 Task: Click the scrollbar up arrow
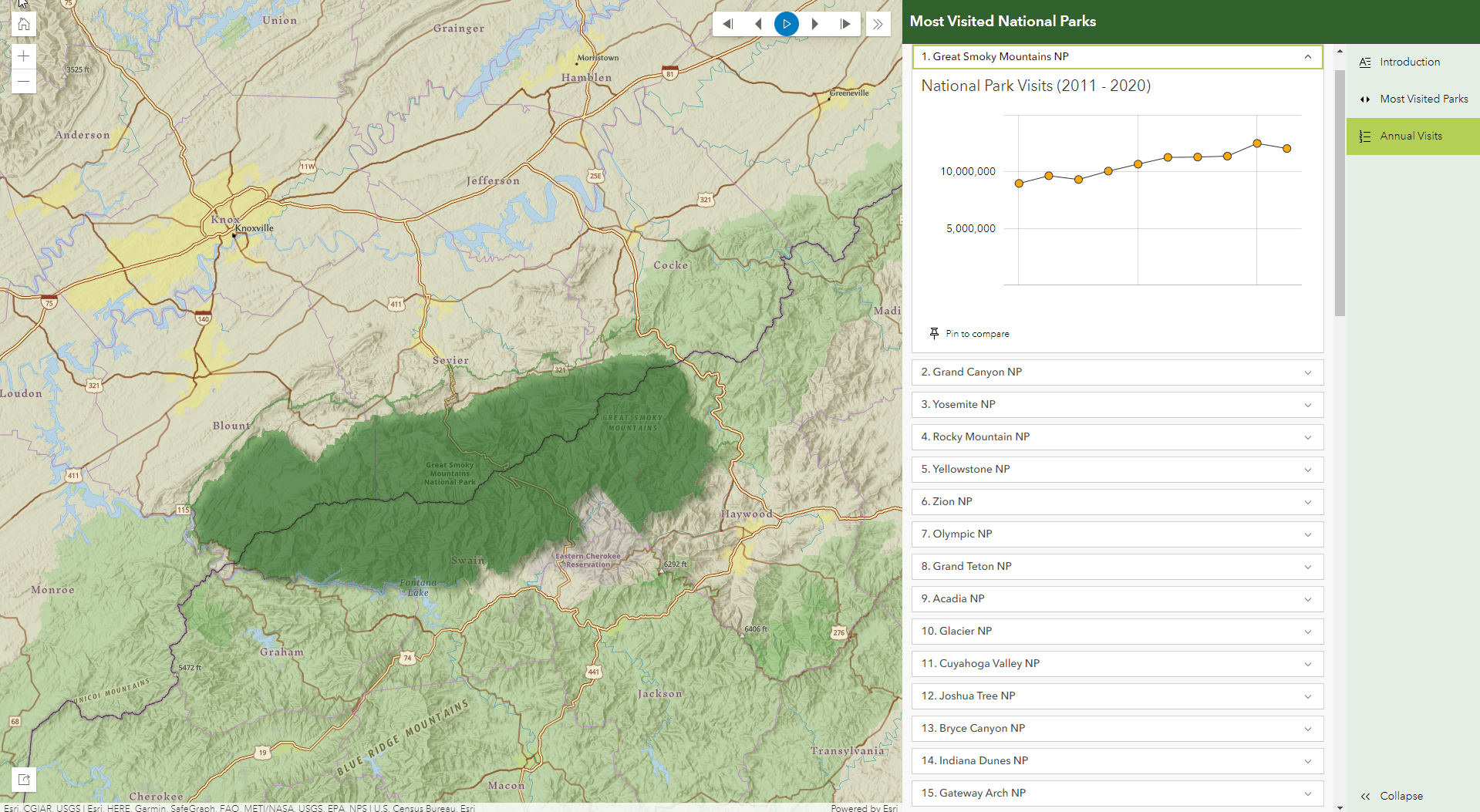tap(1340, 51)
